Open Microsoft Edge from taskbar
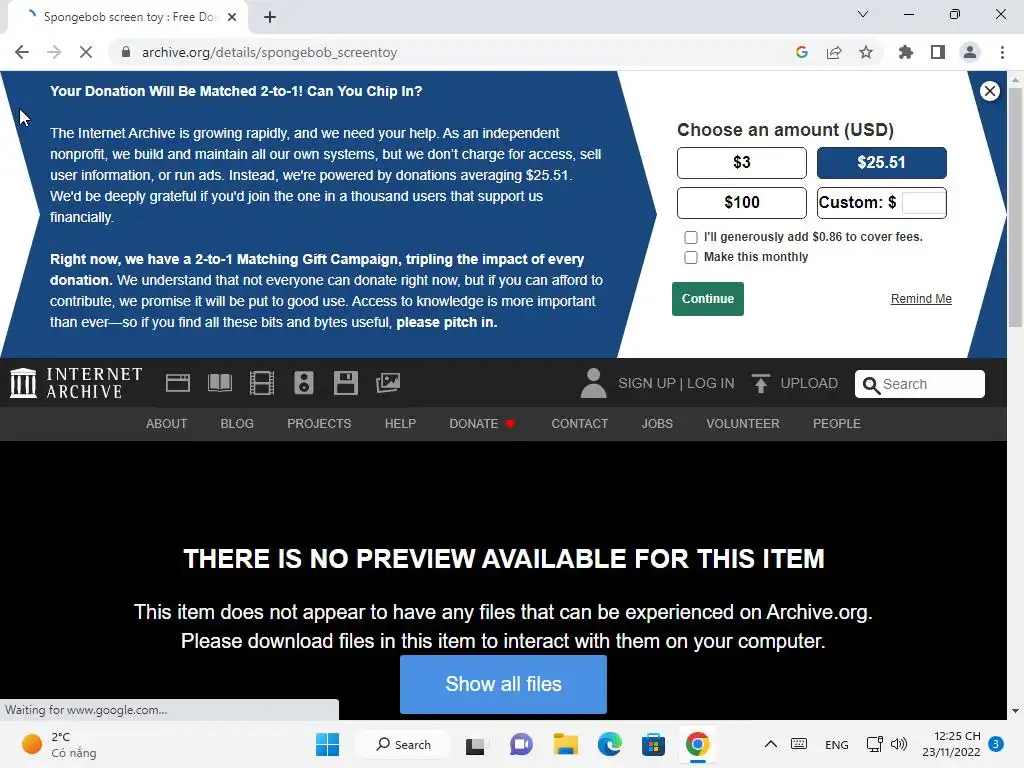Viewport: 1024px width, 768px height. point(609,744)
